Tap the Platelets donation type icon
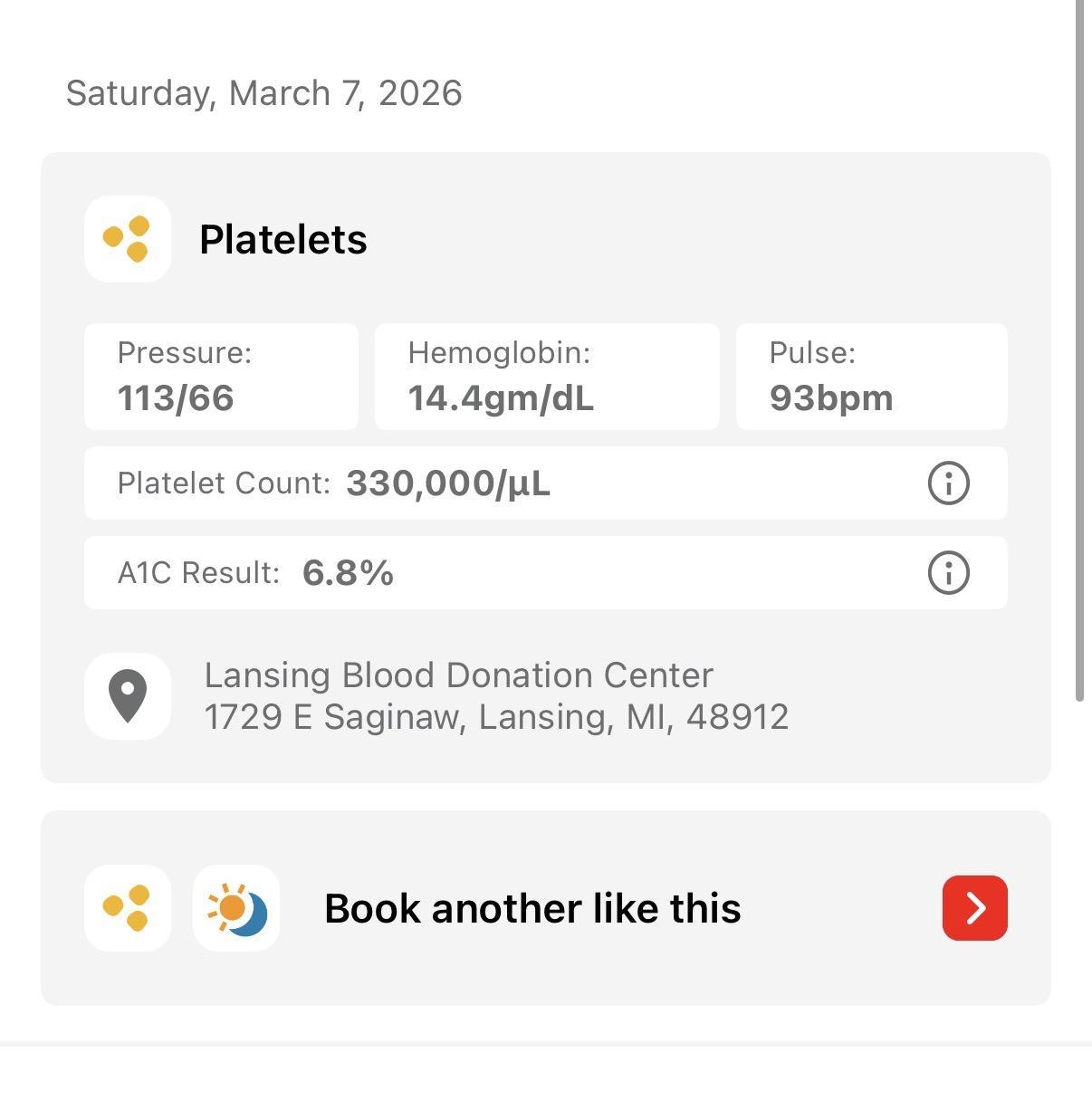 coord(128,239)
